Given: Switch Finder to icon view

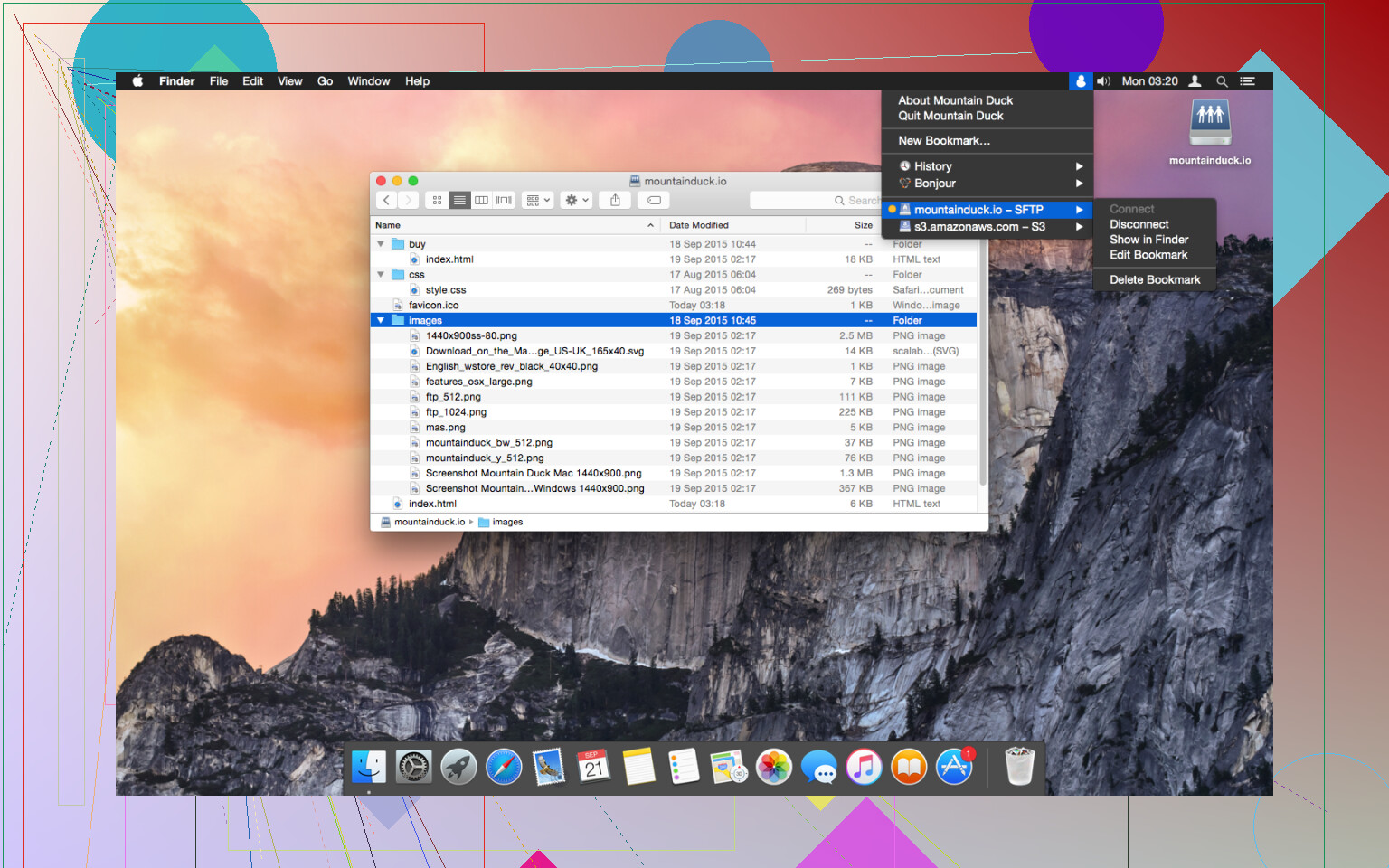Looking at the screenshot, I should 437,200.
